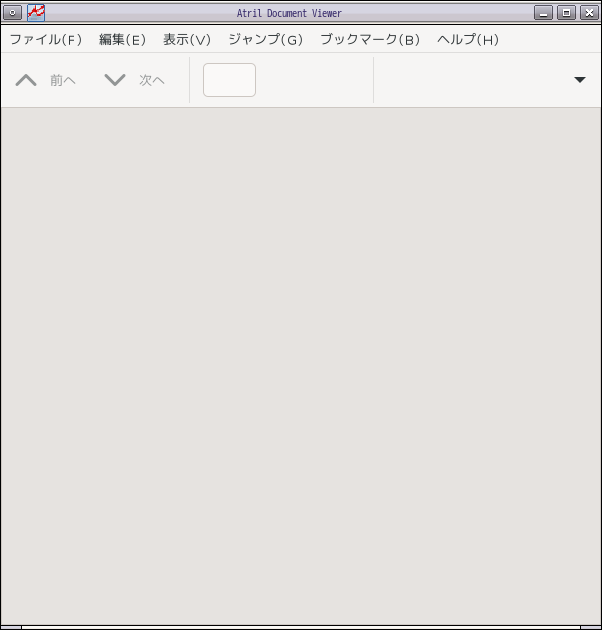Open the 表示(V) menu
602x630 pixels.
[187, 39]
